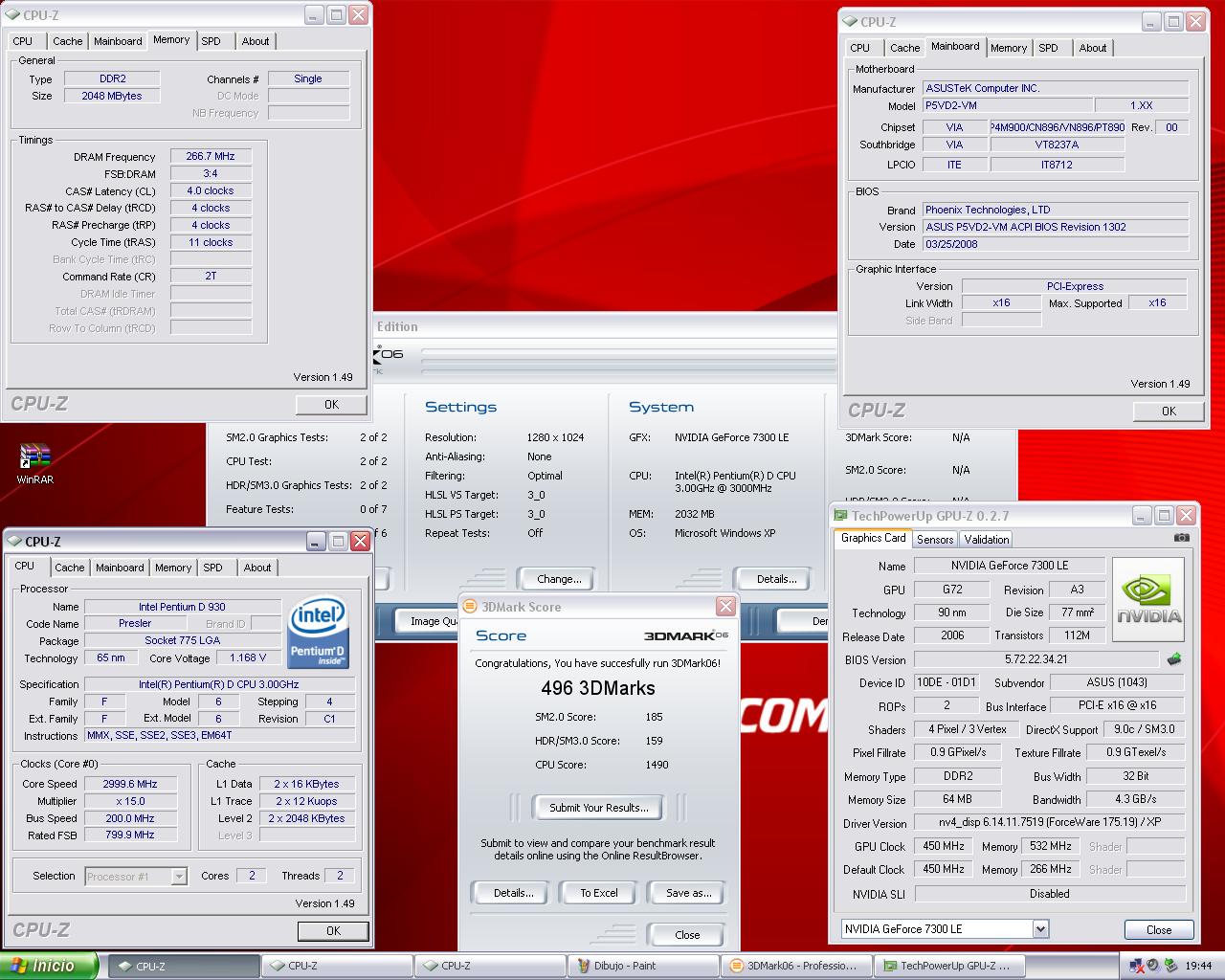
Task: Click the CAS# Latency 4.0 clocks value
Action: pyautogui.click(x=211, y=190)
